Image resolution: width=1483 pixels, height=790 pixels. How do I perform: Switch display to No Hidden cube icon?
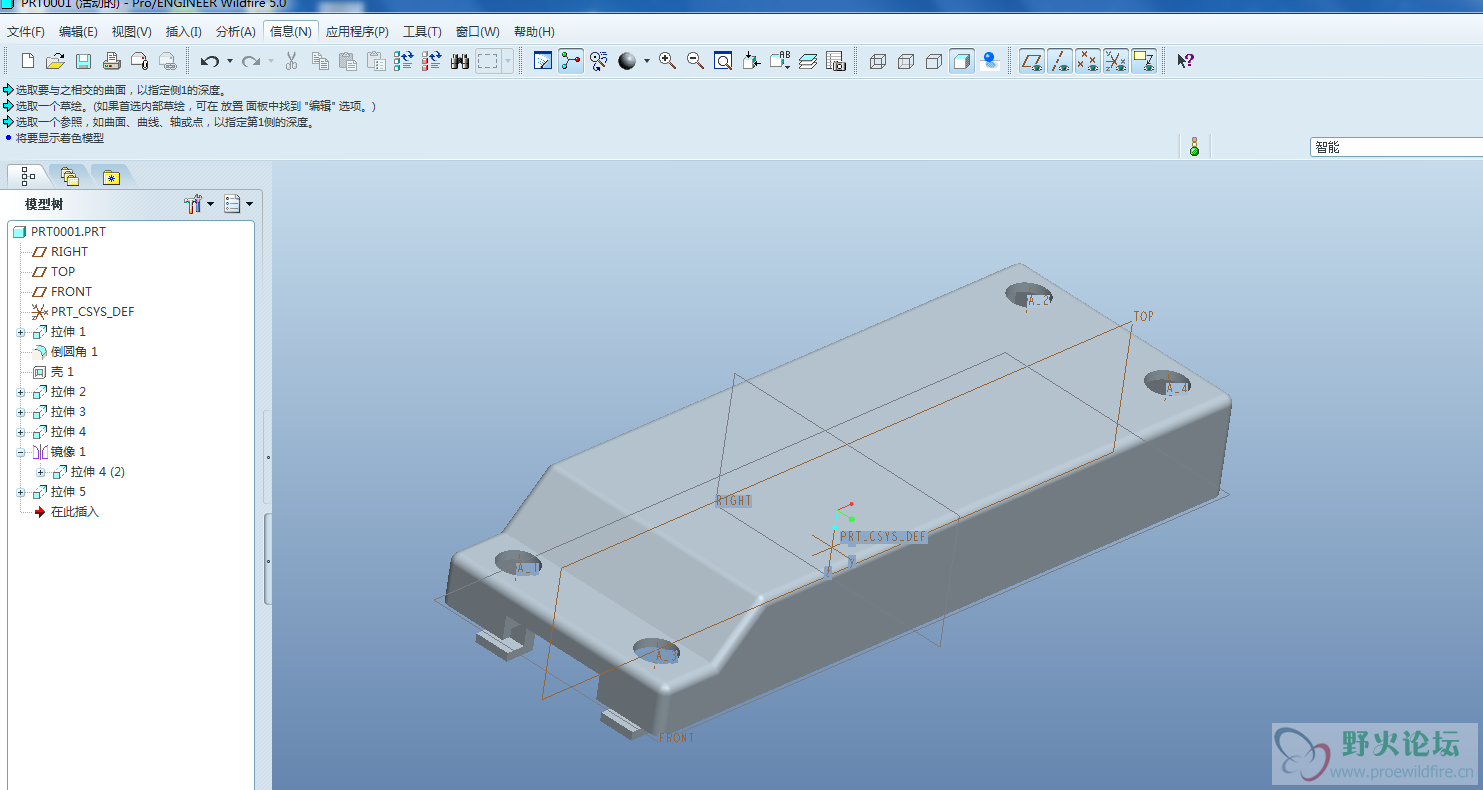pyautogui.click(x=934, y=61)
